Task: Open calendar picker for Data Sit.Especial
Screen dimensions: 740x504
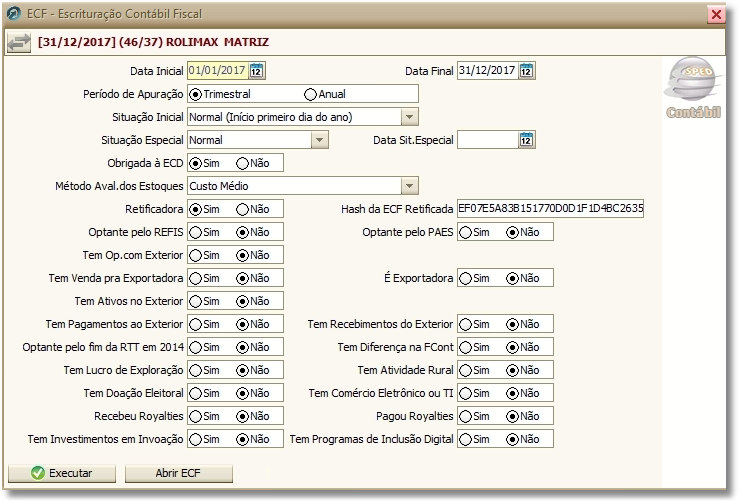Action: click(x=527, y=140)
